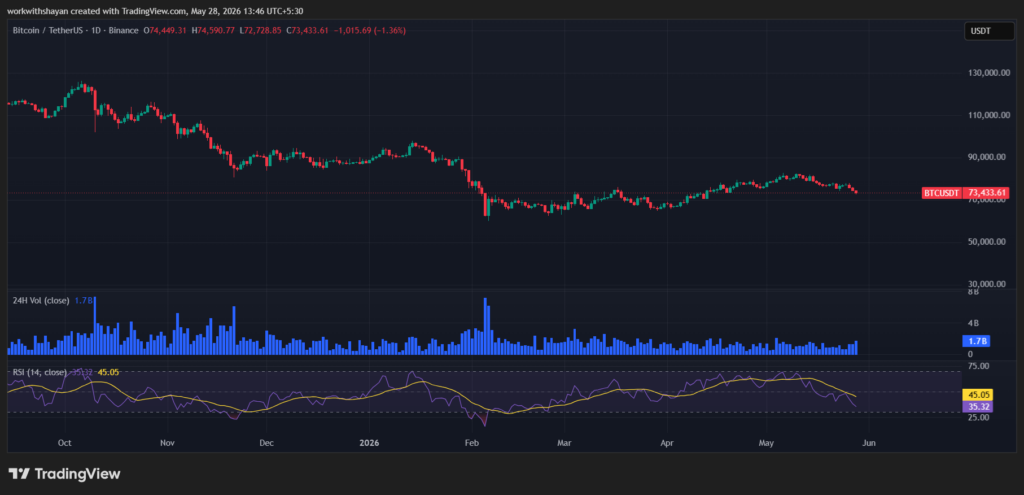Click the low value L72,728.85
Screen dimensions: 1024x495
(261, 31)
